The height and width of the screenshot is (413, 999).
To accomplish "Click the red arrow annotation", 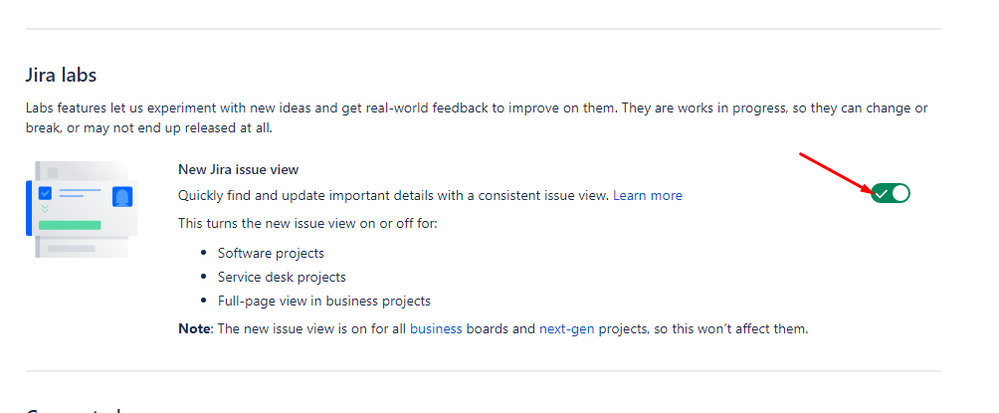I will (x=837, y=173).
